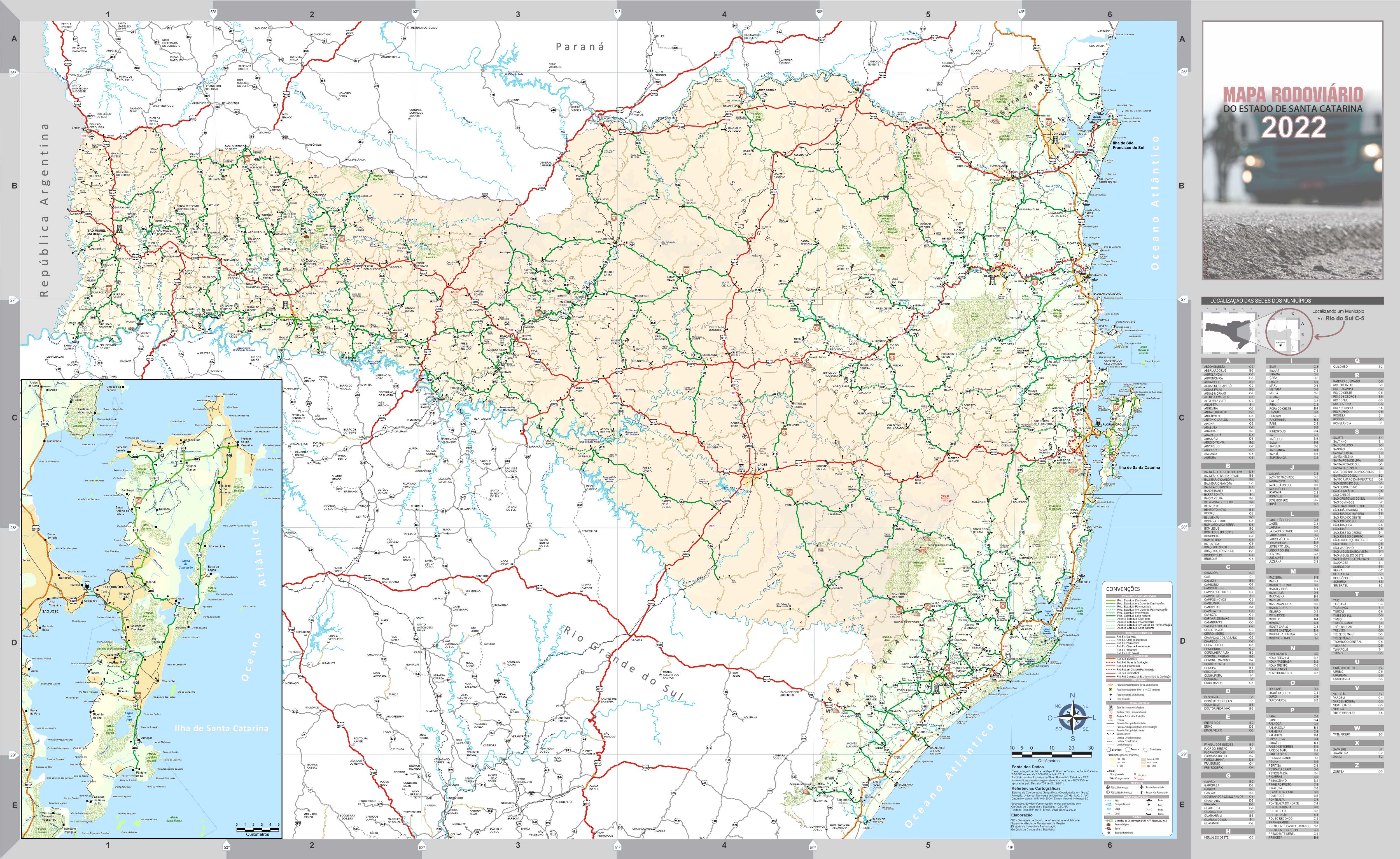Click the Farol lighthouse icon in legend
The width and height of the screenshot is (1400, 859).
point(1149,805)
